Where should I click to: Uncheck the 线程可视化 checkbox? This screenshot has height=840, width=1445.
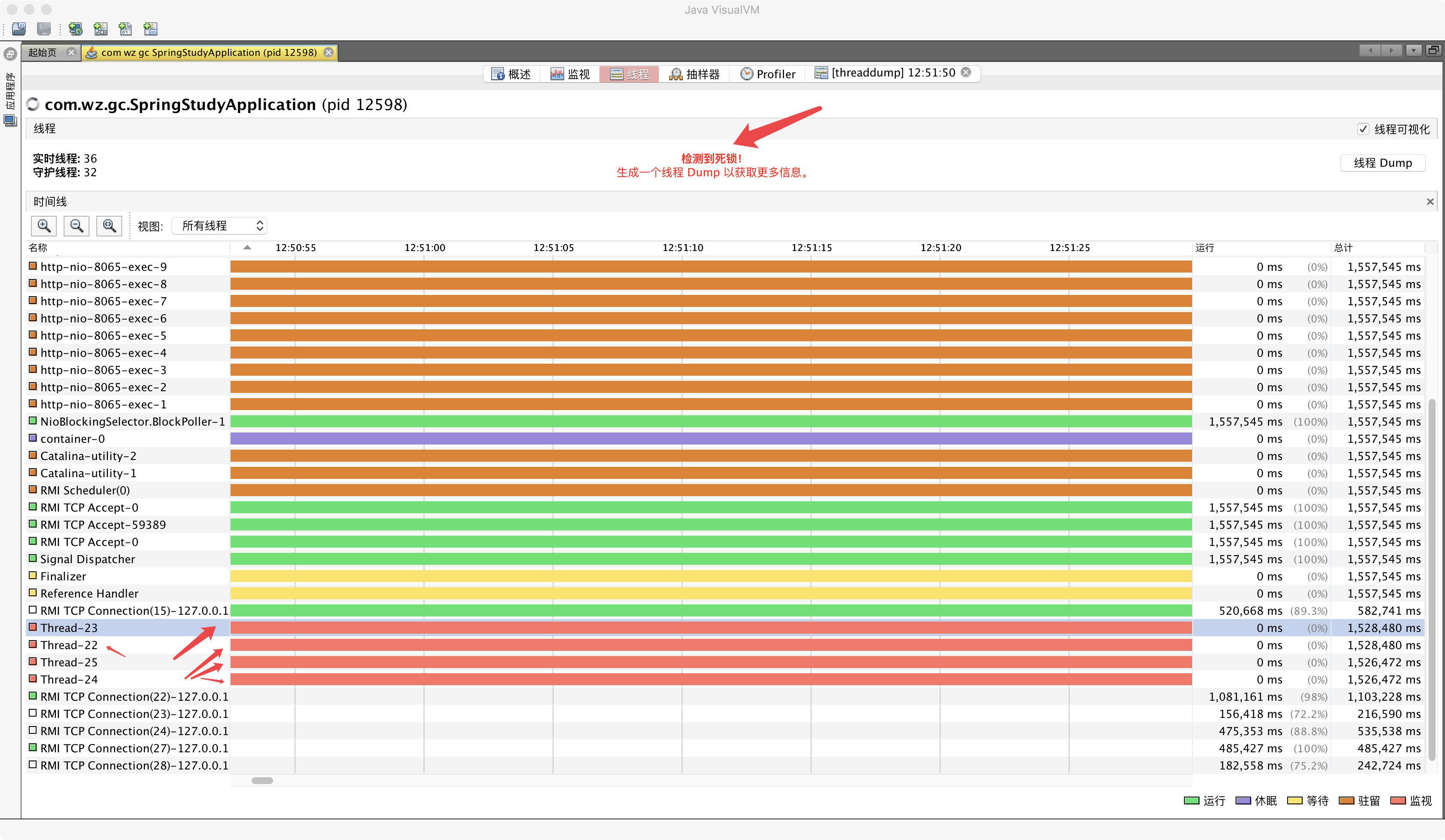point(1363,129)
